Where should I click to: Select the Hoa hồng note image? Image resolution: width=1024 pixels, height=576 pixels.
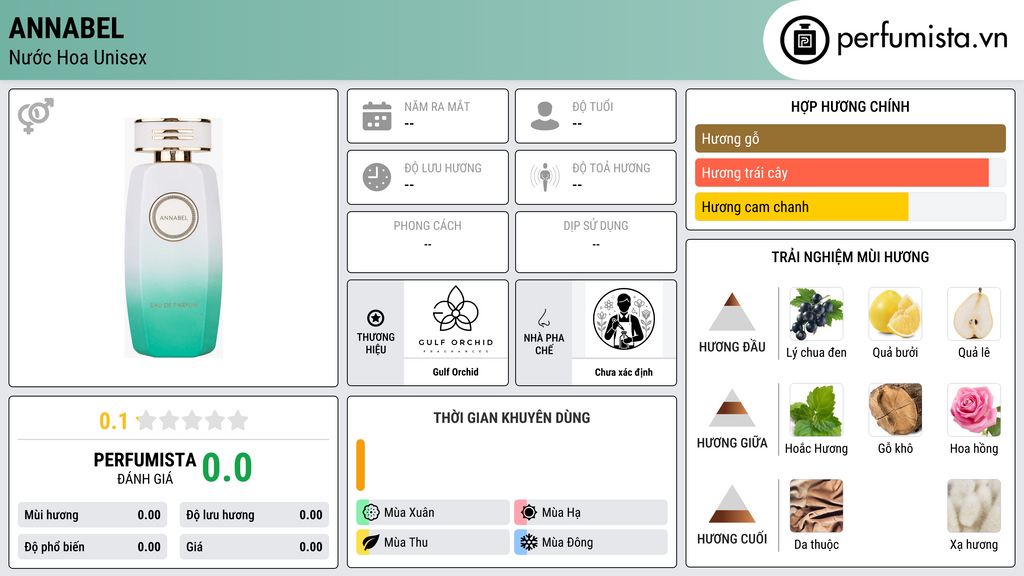[974, 410]
